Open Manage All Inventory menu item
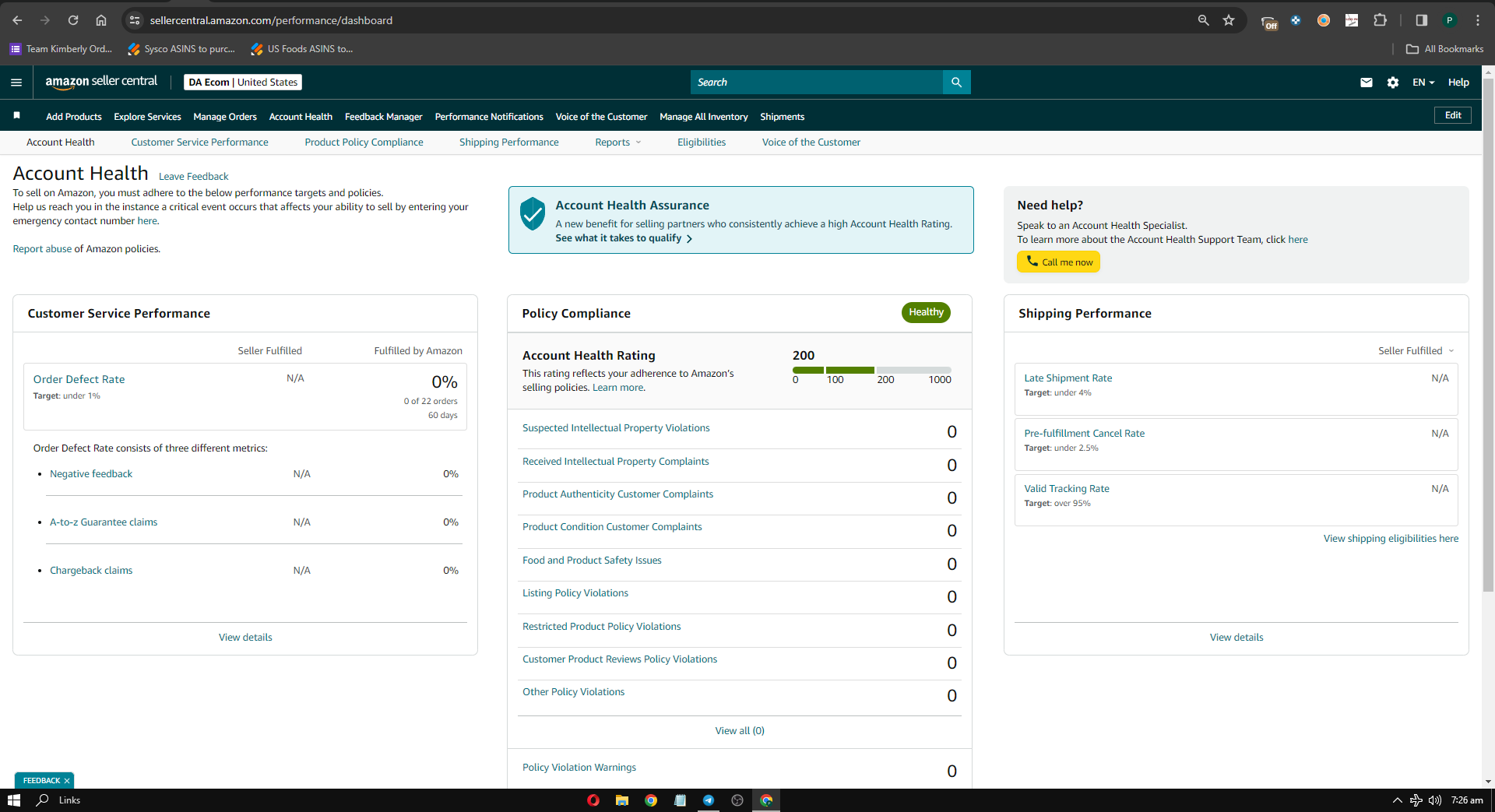This screenshot has height=812, width=1495. [x=704, y=117]
